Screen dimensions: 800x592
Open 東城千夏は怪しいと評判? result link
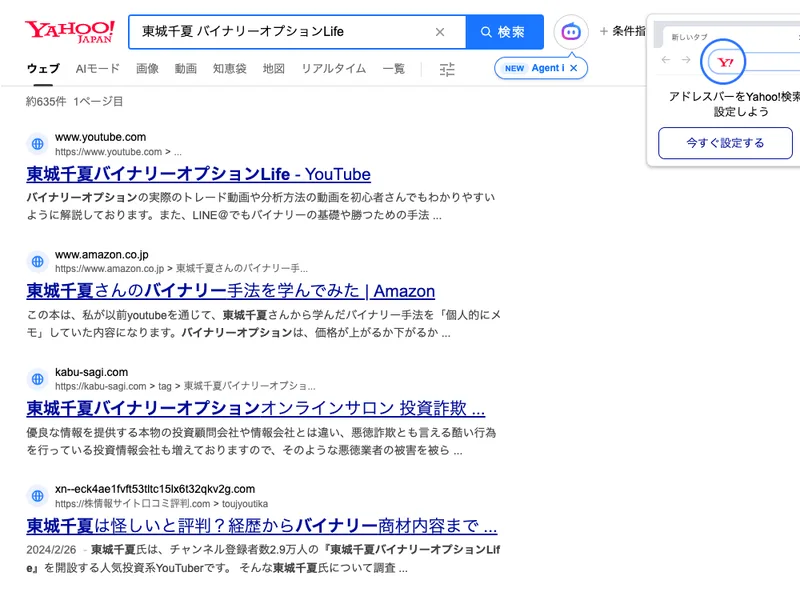(262, 526)
